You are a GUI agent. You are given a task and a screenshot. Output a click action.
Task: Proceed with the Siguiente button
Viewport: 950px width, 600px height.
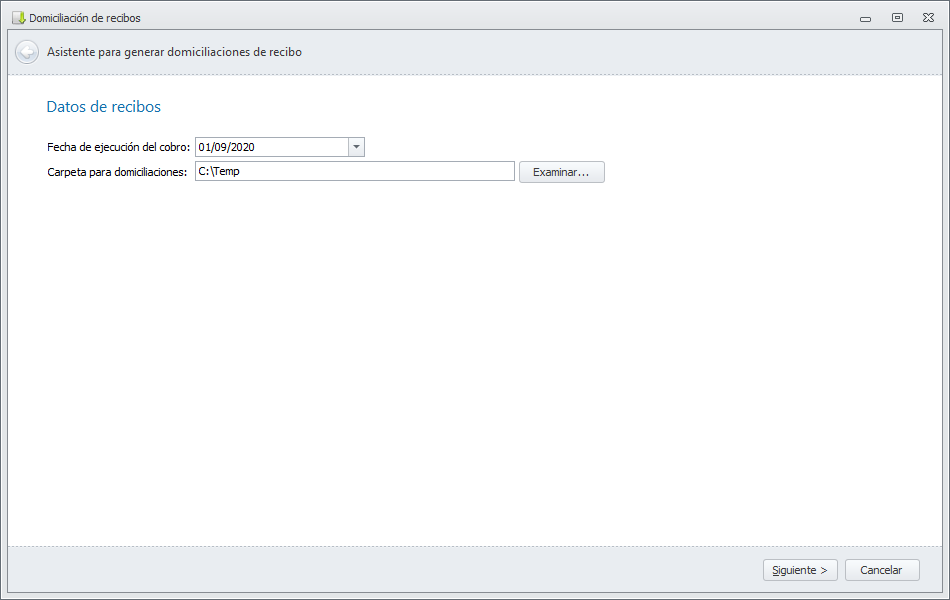pos(800,570)
